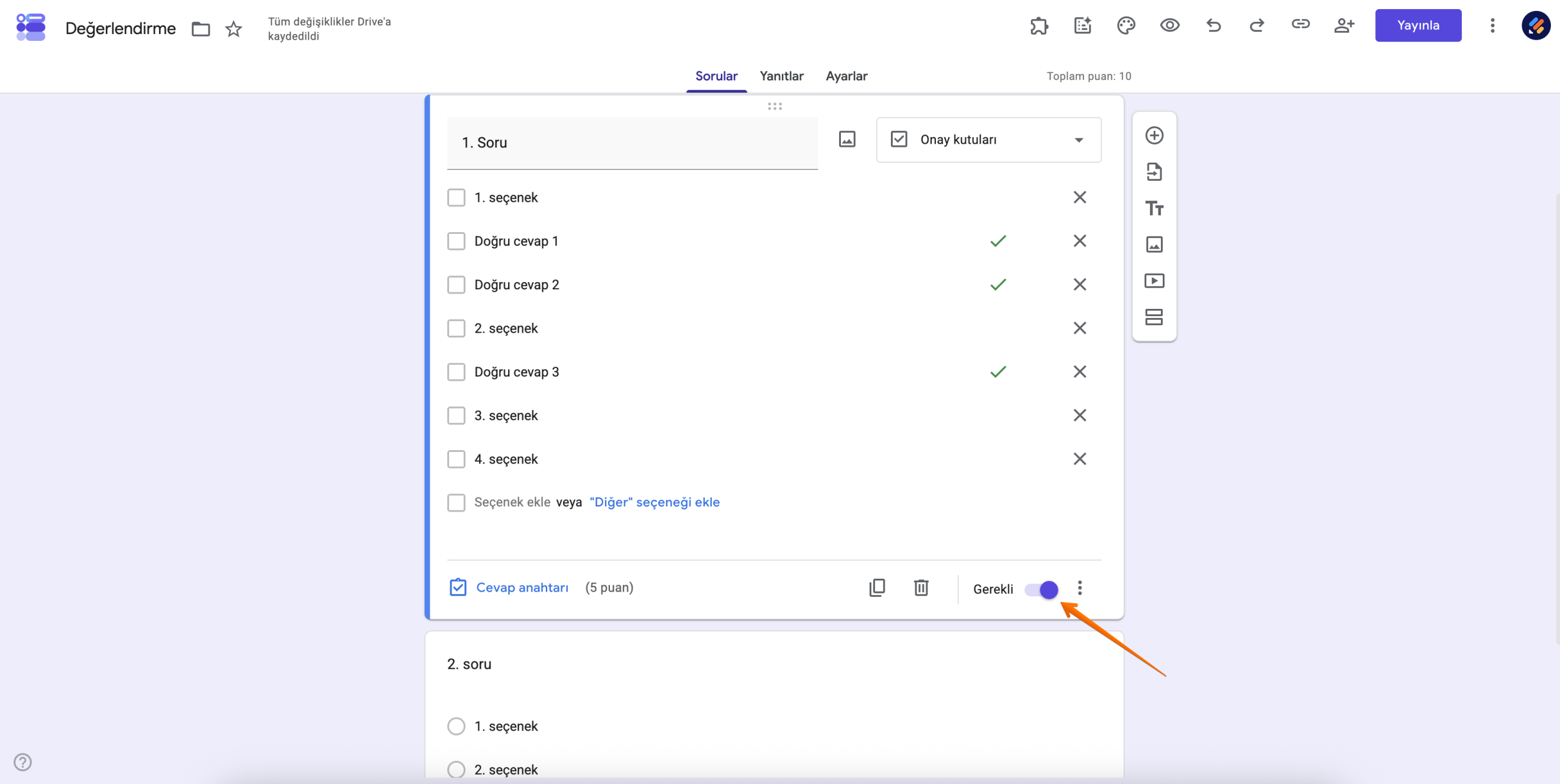Open the checklist sparkle icon in header
The width and height of the screenshot is (1560, 784).
pyautogui.click(x=1083, y=26)
